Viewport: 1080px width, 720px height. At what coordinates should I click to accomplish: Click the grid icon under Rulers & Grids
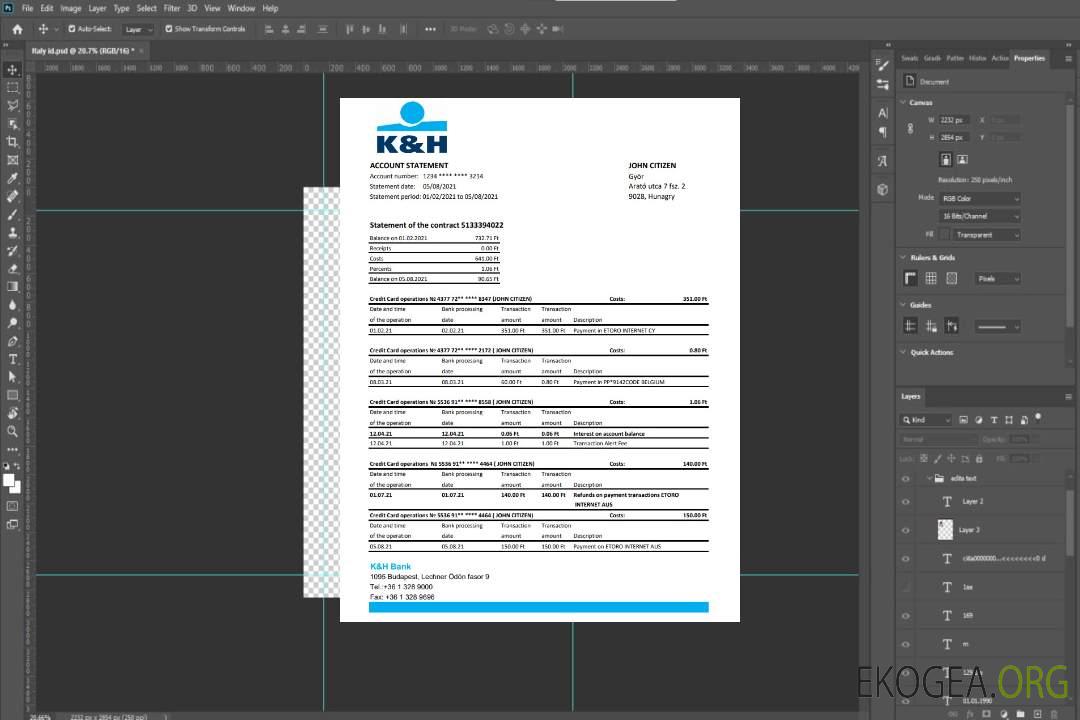(x=931, y=278)
